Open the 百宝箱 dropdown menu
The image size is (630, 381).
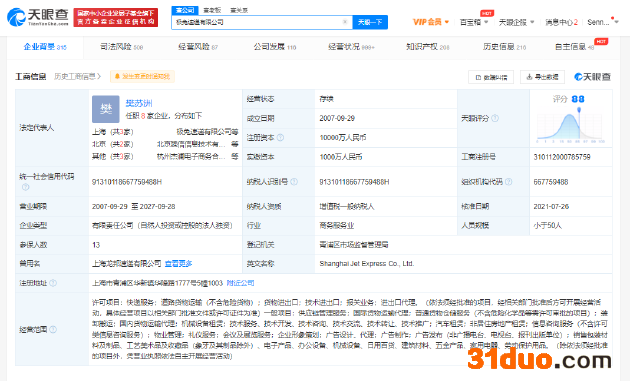tap(474, 22)
